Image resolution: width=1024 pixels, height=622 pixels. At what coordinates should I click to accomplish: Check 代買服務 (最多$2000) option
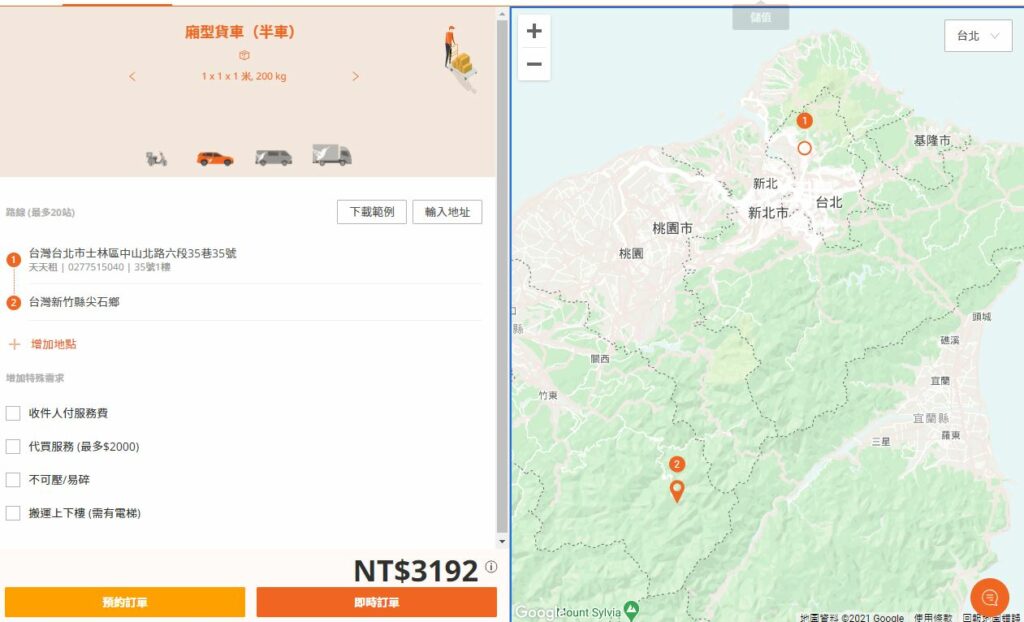click(x=13, y=446)
